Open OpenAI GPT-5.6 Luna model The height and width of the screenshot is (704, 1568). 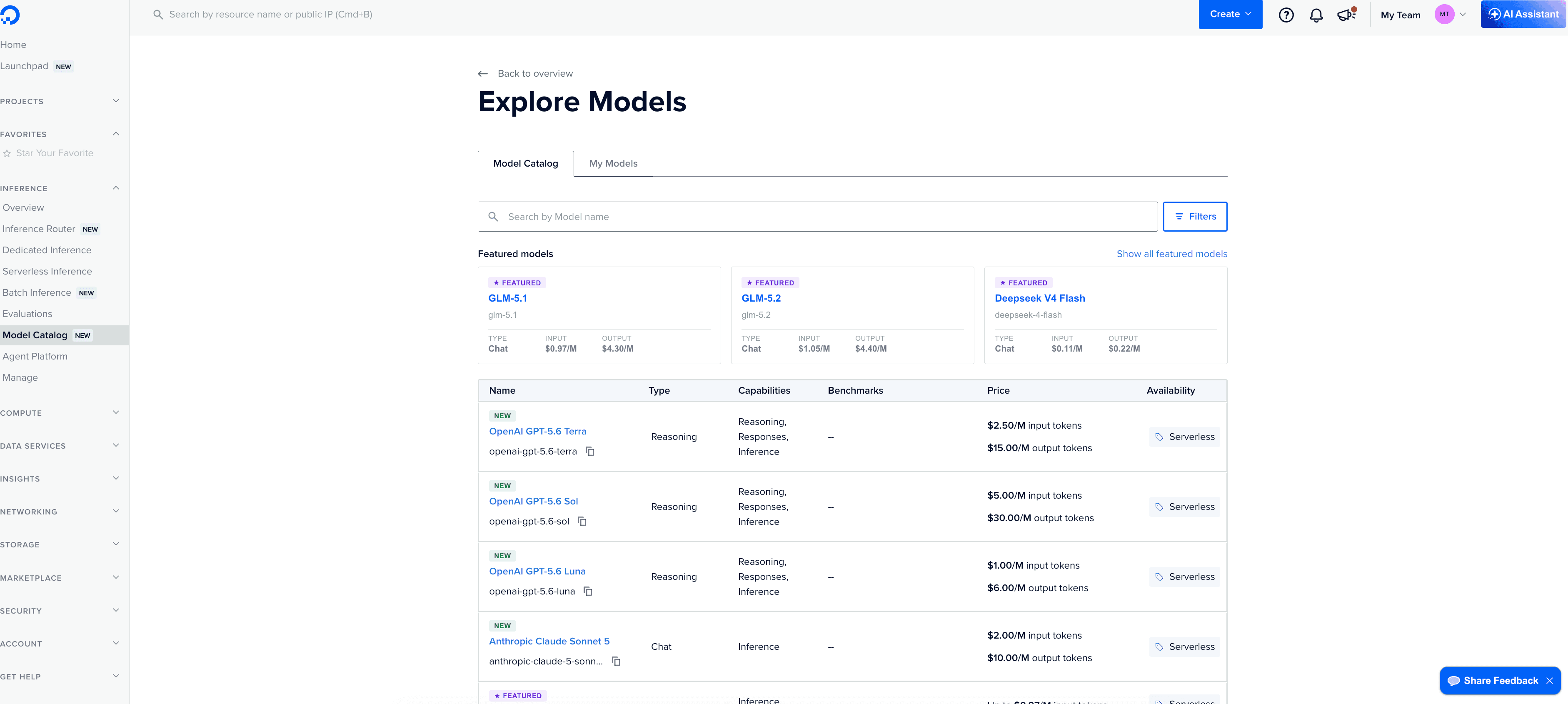click(537, 572)
